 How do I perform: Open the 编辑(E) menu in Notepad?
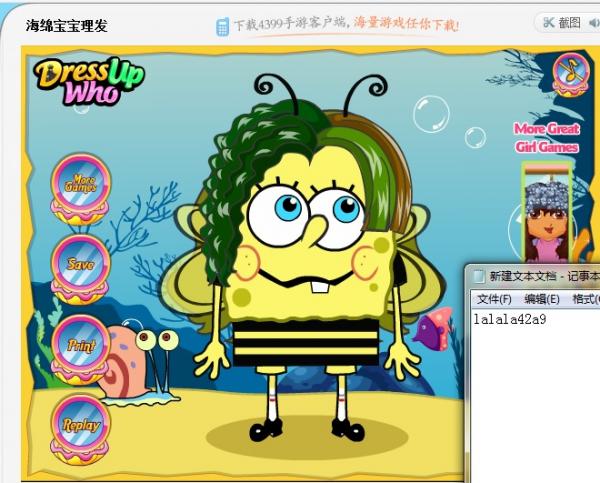541,299
